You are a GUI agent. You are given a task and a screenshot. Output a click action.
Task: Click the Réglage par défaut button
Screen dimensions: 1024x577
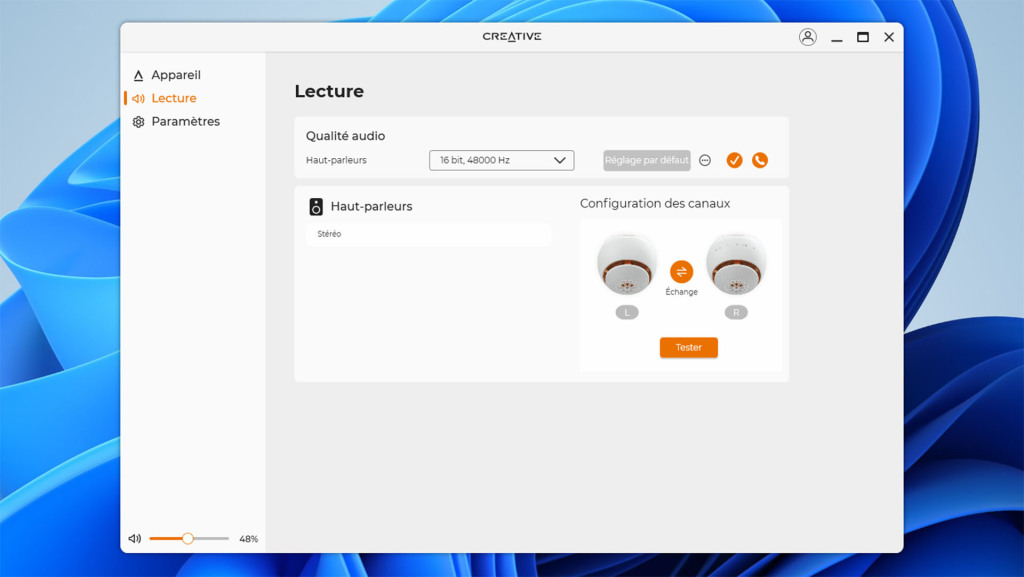tap(647, 160)
